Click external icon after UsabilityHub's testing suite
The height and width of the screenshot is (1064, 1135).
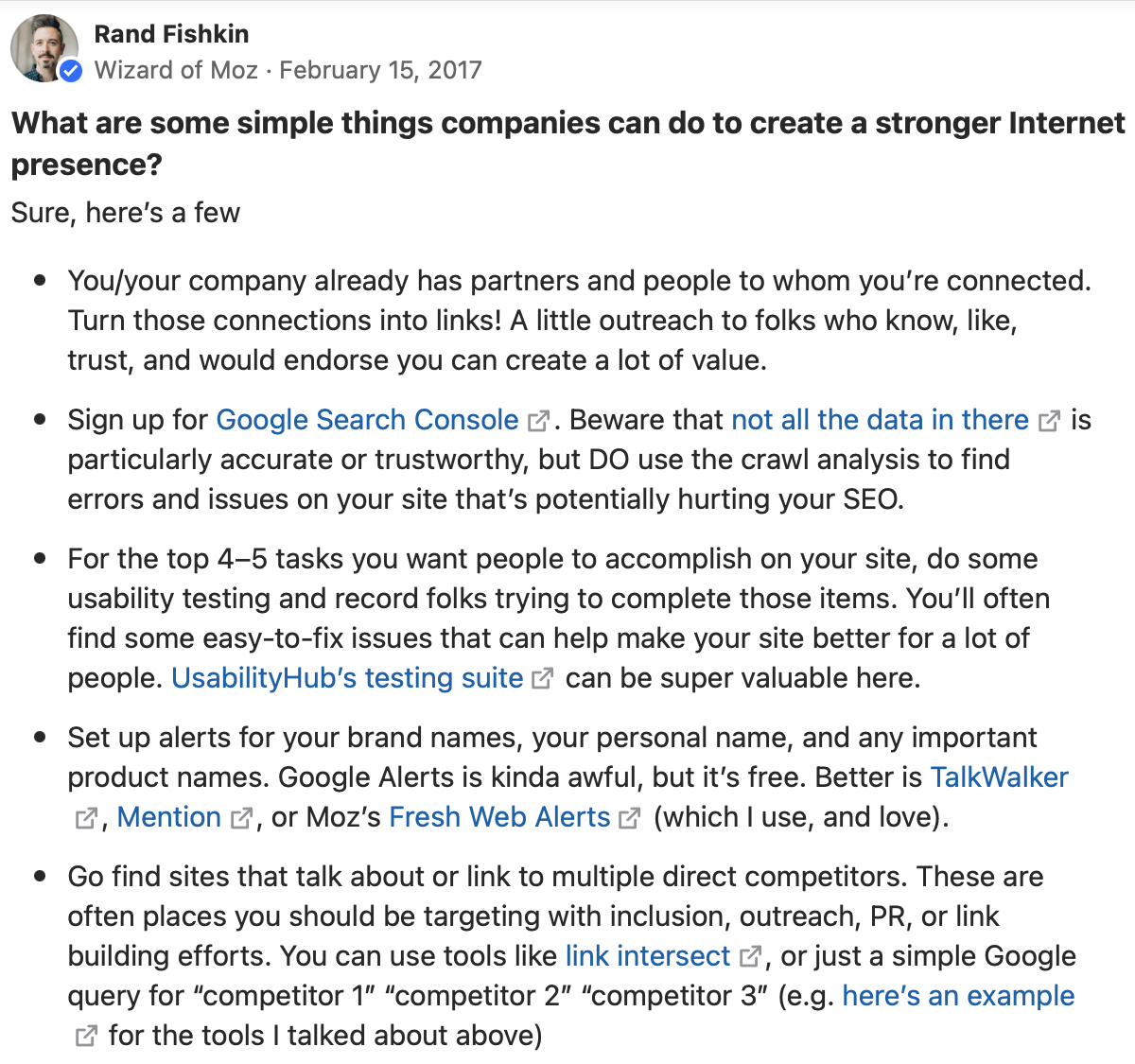click(543, 679)
